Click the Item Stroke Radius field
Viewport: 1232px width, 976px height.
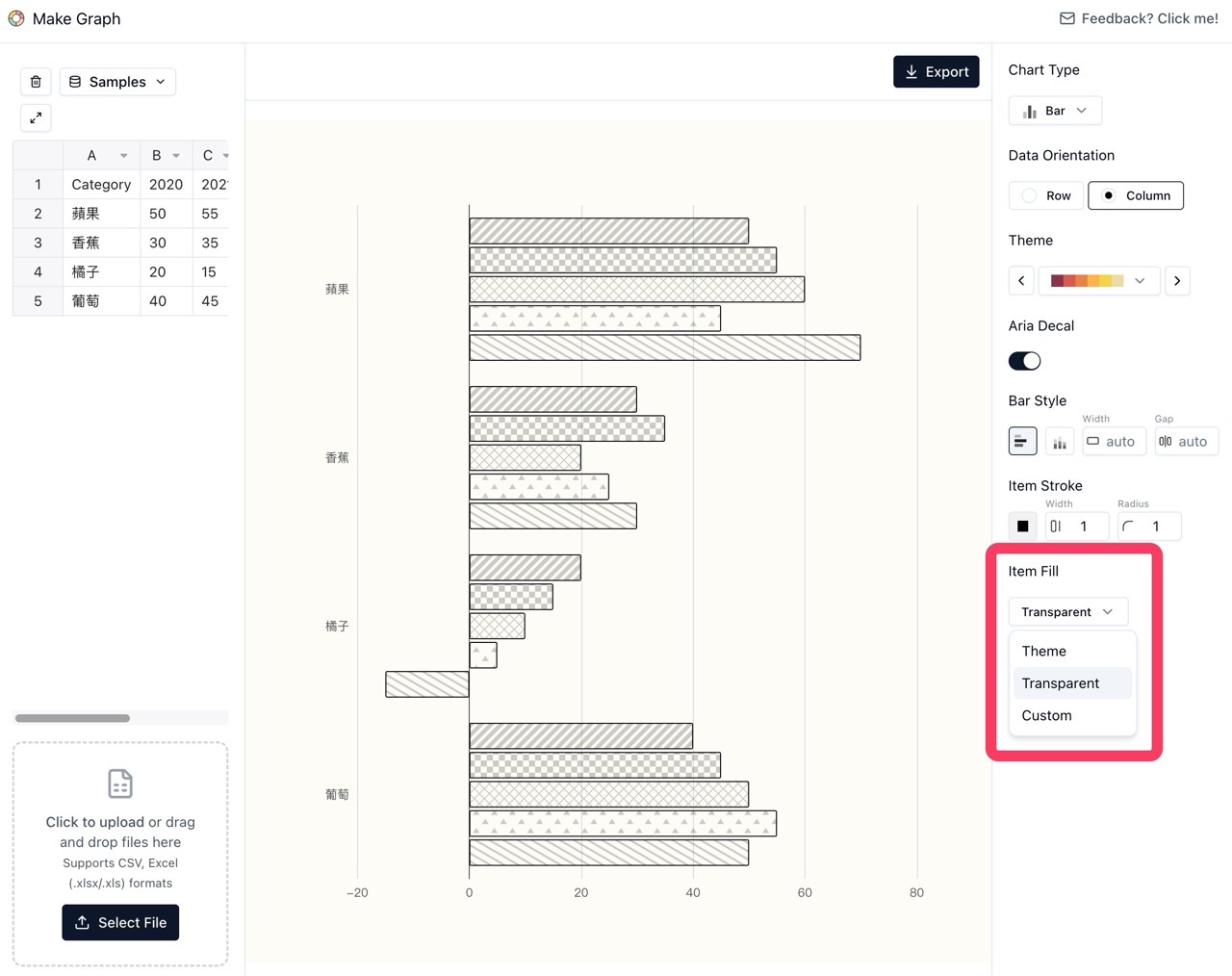tap(1149, 527)
